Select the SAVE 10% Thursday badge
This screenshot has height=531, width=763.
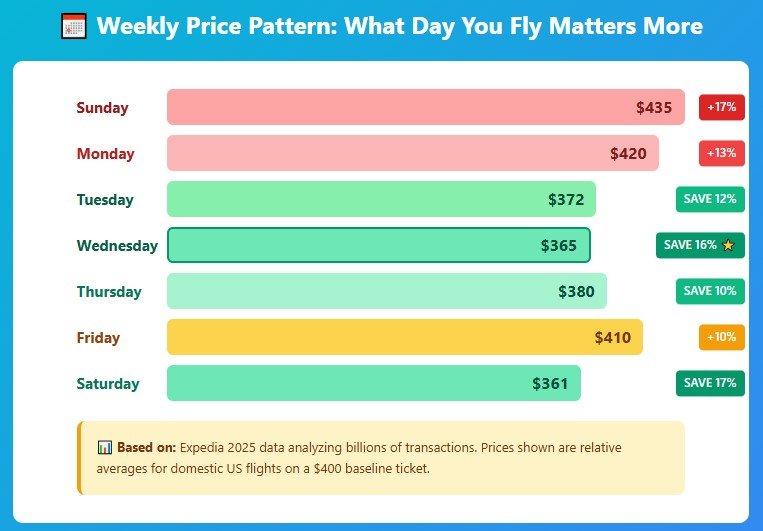[x=710, y=291]
